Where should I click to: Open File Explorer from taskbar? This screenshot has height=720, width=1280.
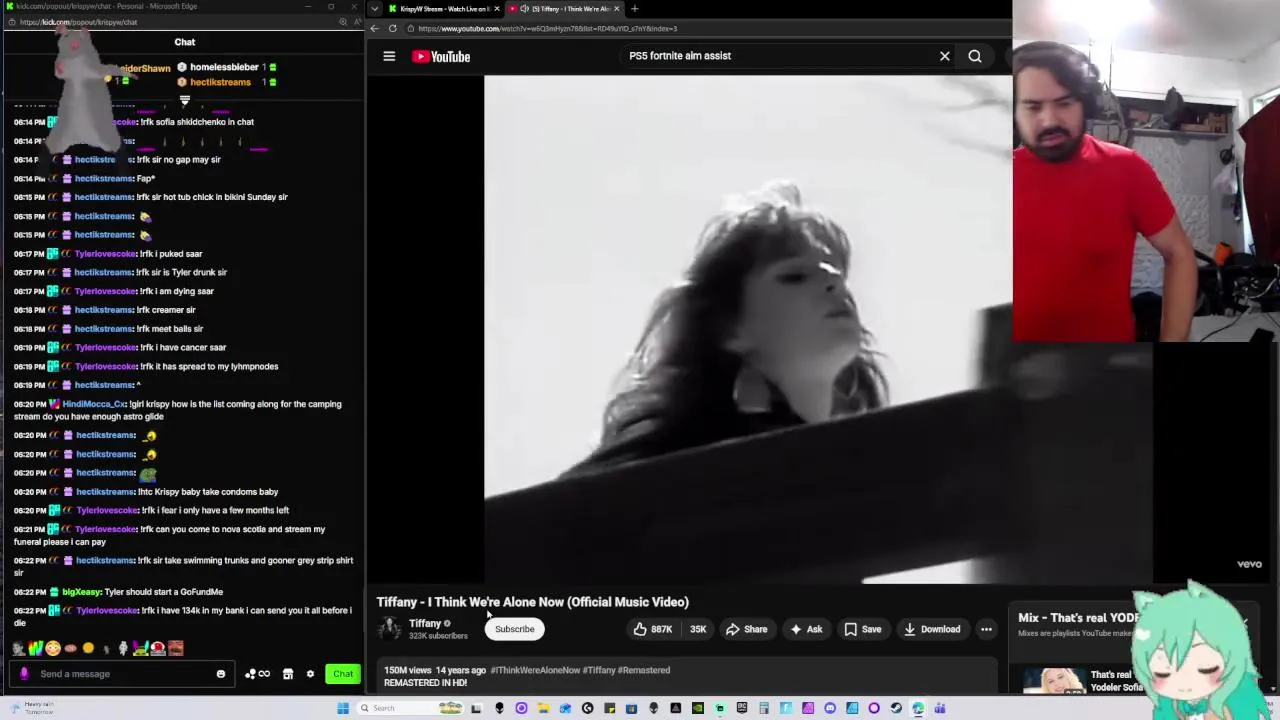[543, 708]
